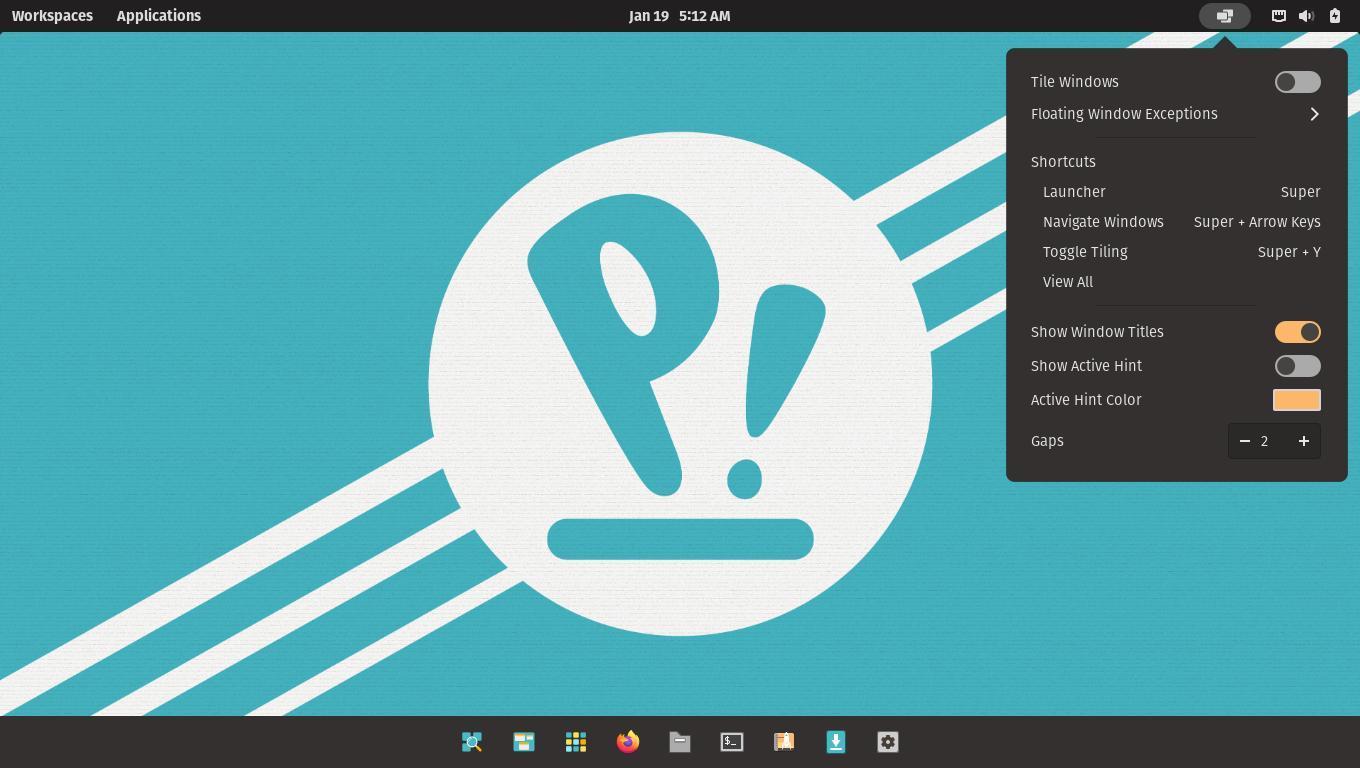Increase Gaps with the plus button
1360x768 pixels.
[1303, 441]
